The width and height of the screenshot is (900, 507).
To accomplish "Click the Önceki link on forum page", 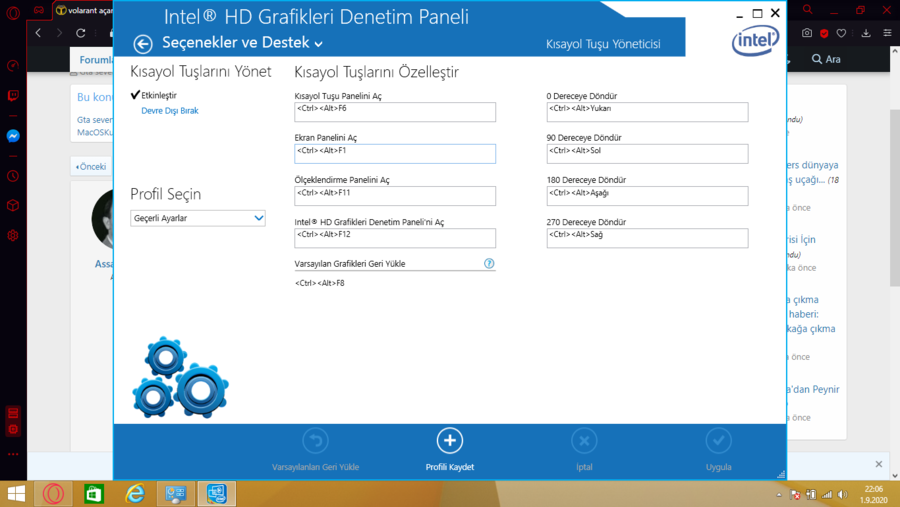I will (91, 167).
